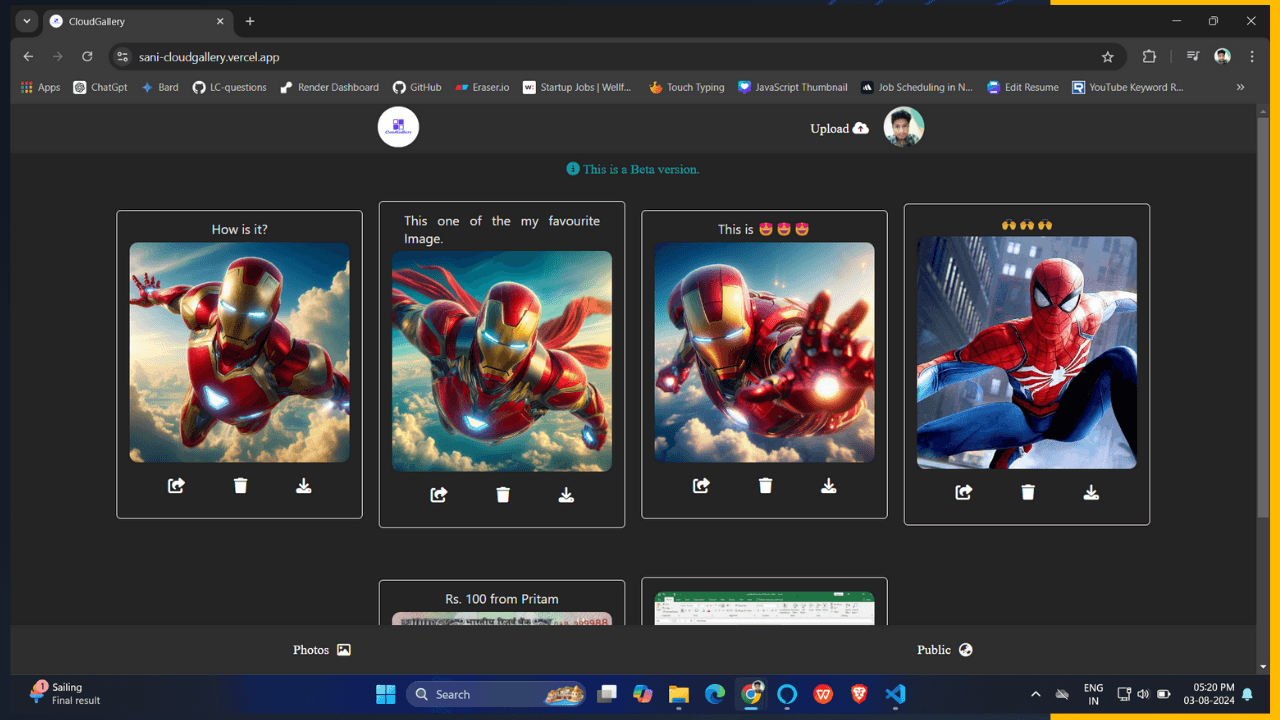Open the GitHub bookmark
The width and height of the screenshot is (1280, 720).
[416, 87]
